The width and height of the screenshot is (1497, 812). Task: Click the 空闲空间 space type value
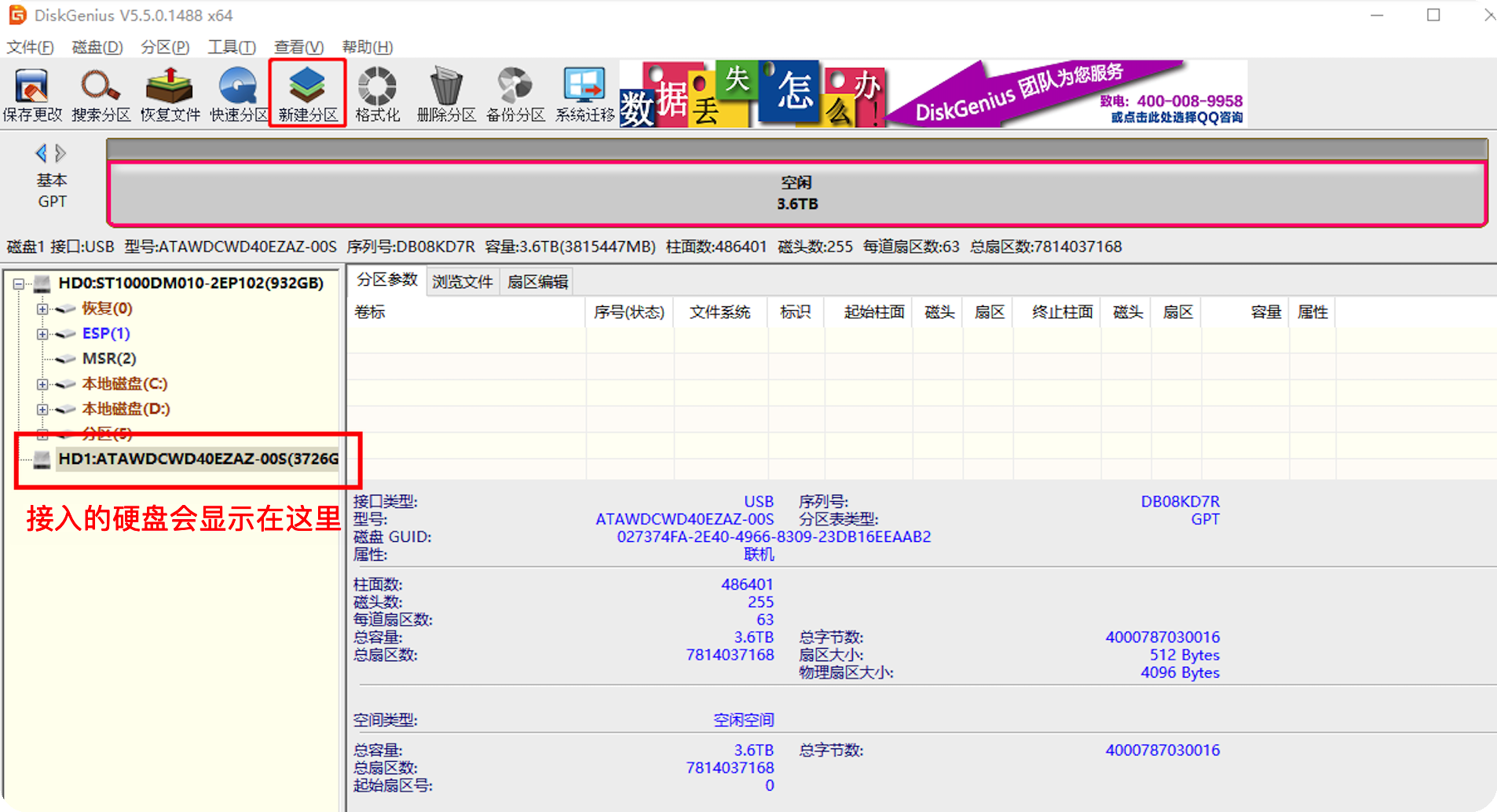tap(744, 720)
